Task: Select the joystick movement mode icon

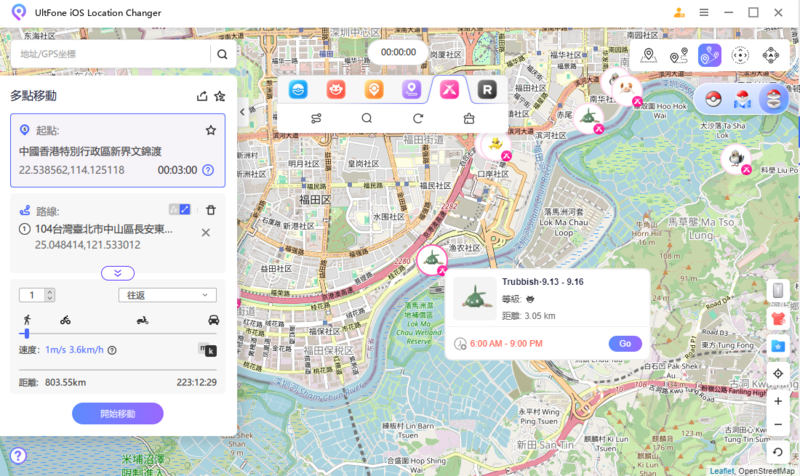Action: (x=740, y=55)
